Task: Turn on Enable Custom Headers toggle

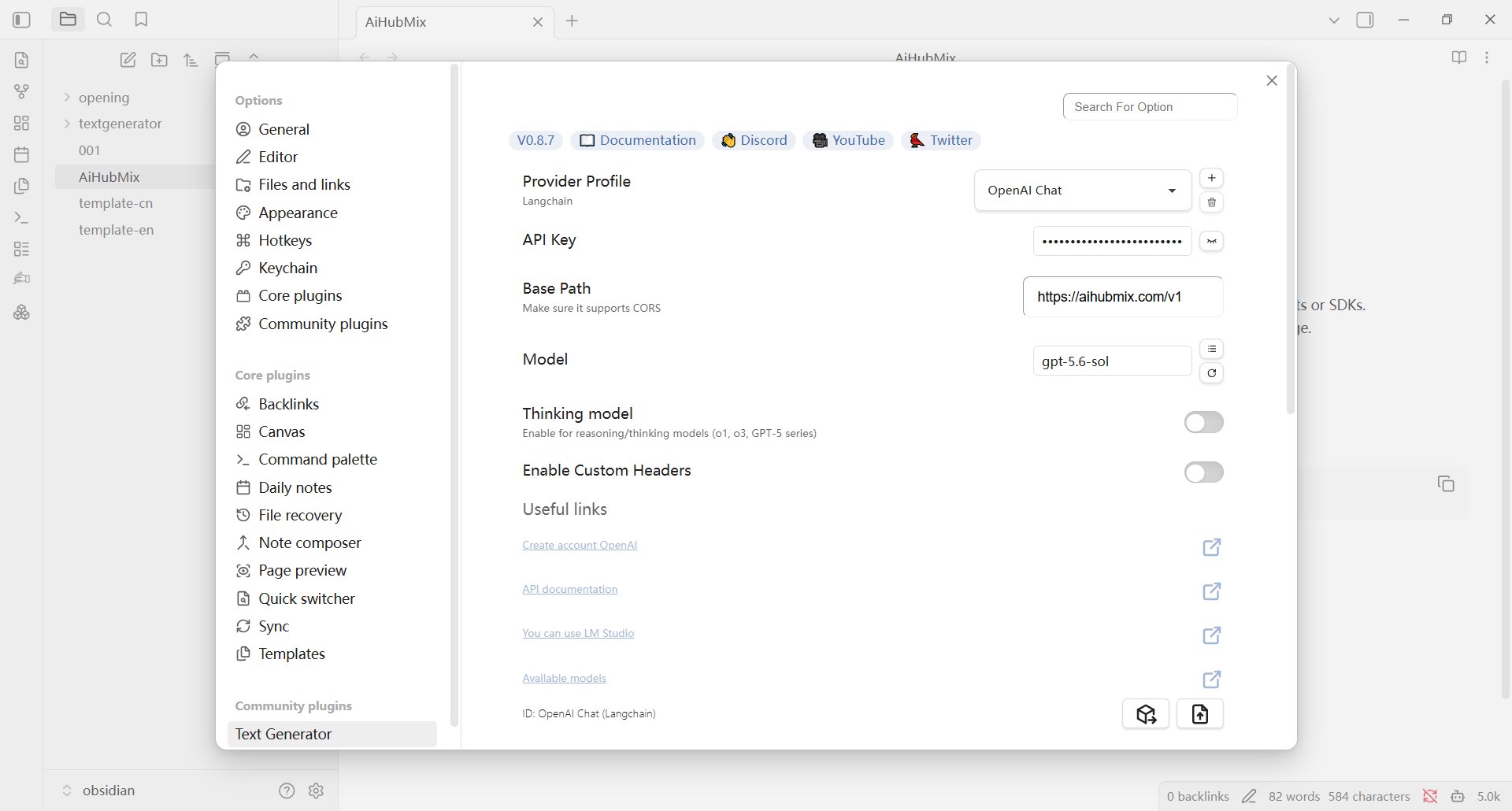Action: coord(1204,472)
